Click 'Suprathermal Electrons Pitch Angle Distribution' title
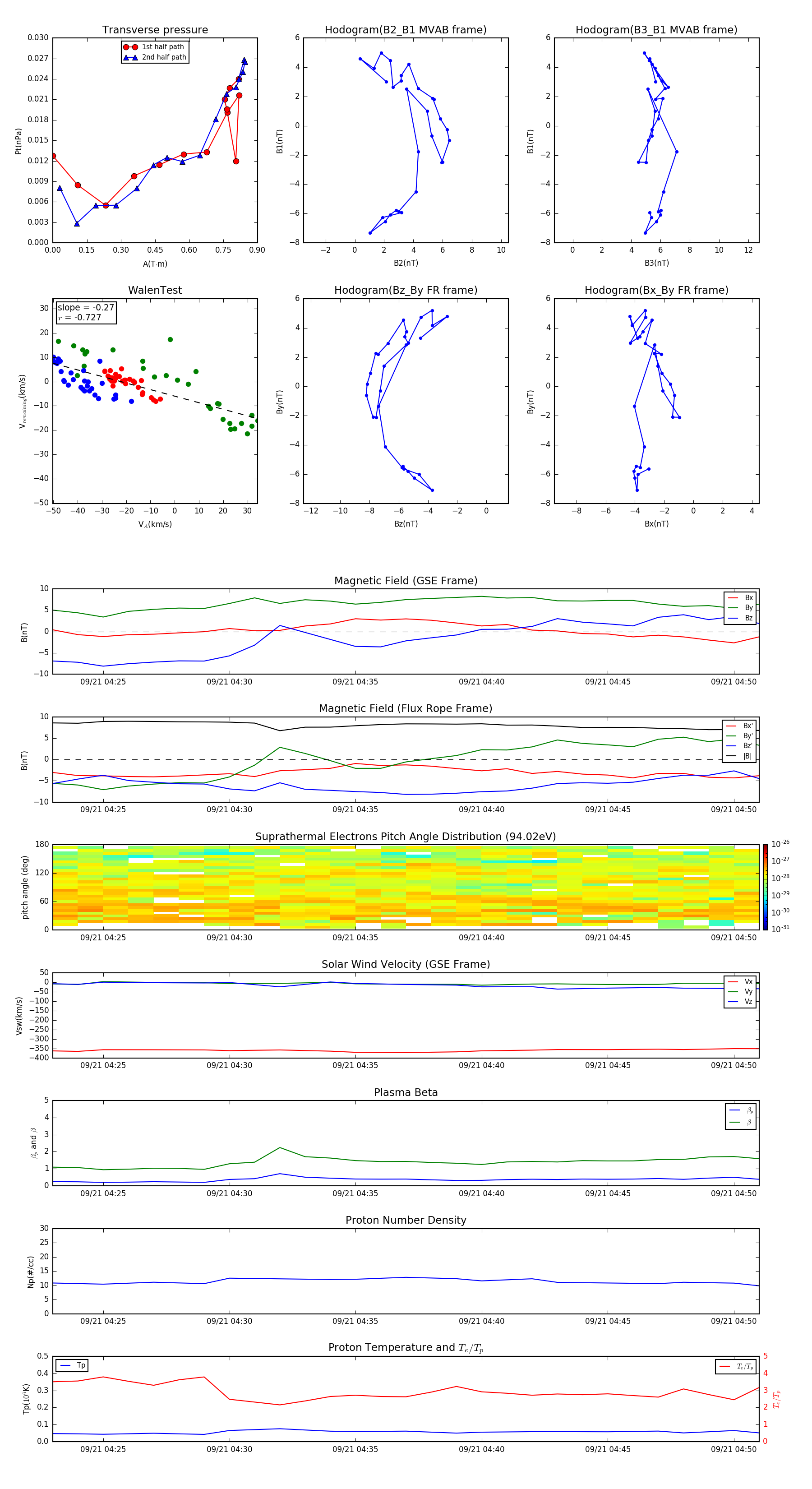 (406, 837)
